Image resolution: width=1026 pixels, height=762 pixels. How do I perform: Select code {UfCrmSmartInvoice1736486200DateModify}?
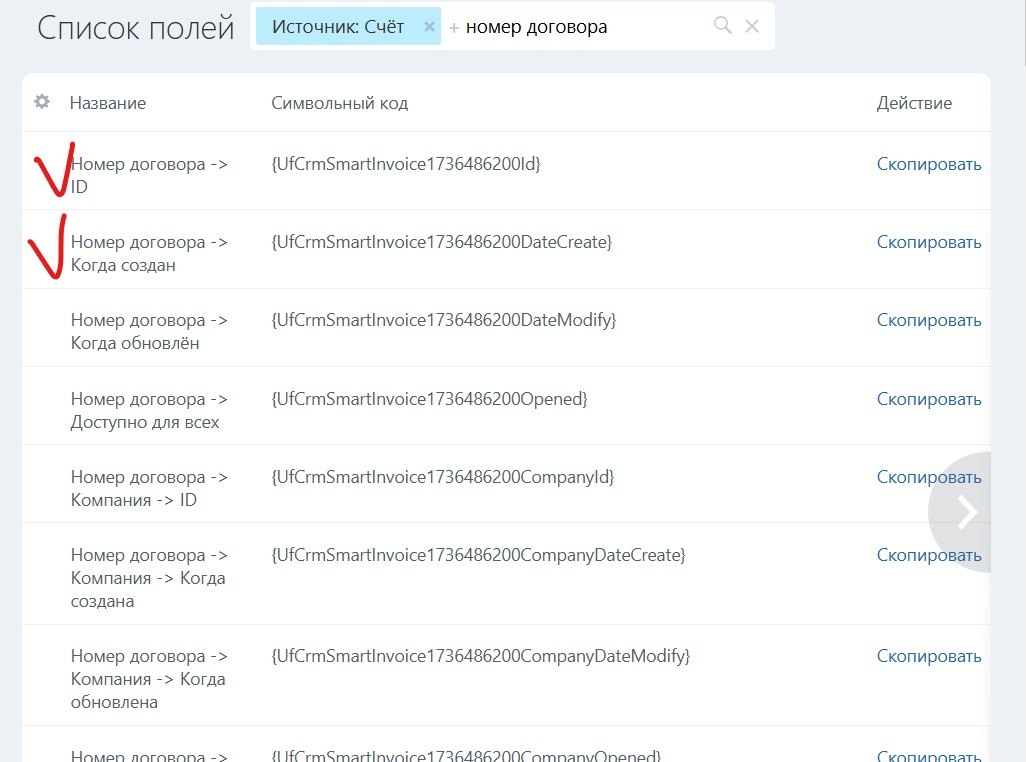click(x=444, y=320)
